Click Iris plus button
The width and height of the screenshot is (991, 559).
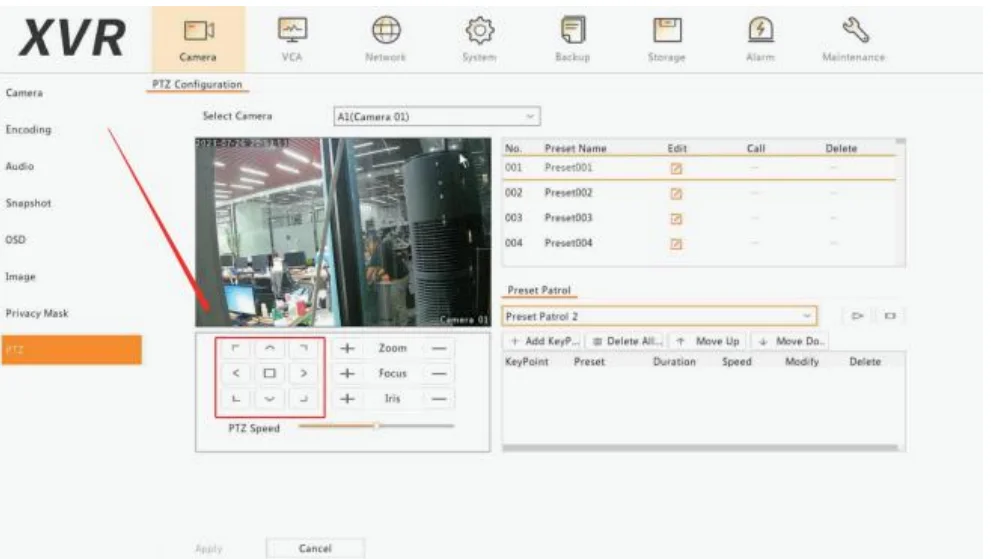pyautogui.click(x=347, y=399)
